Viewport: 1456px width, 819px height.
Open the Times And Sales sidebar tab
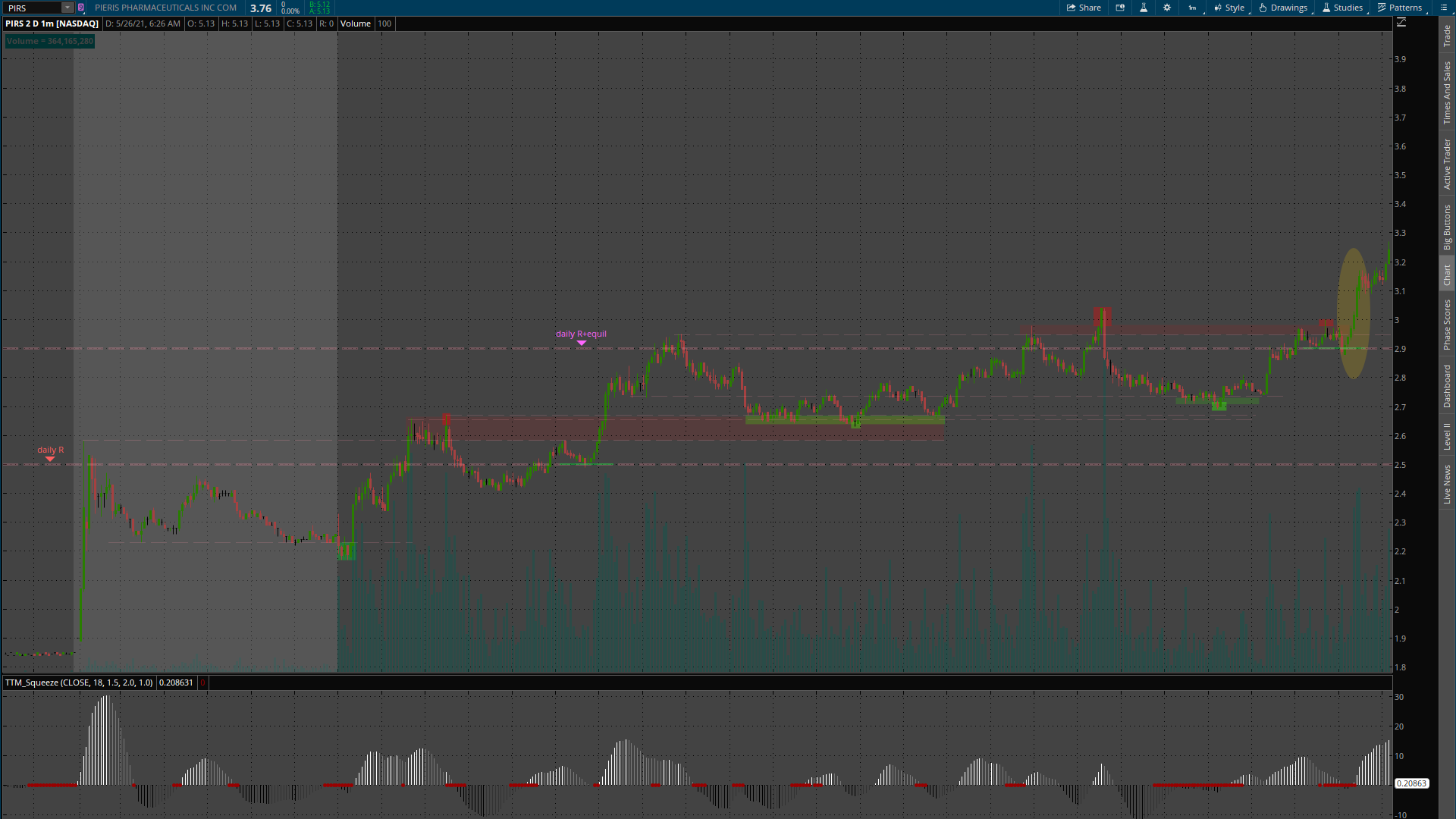click(1447, 93)
